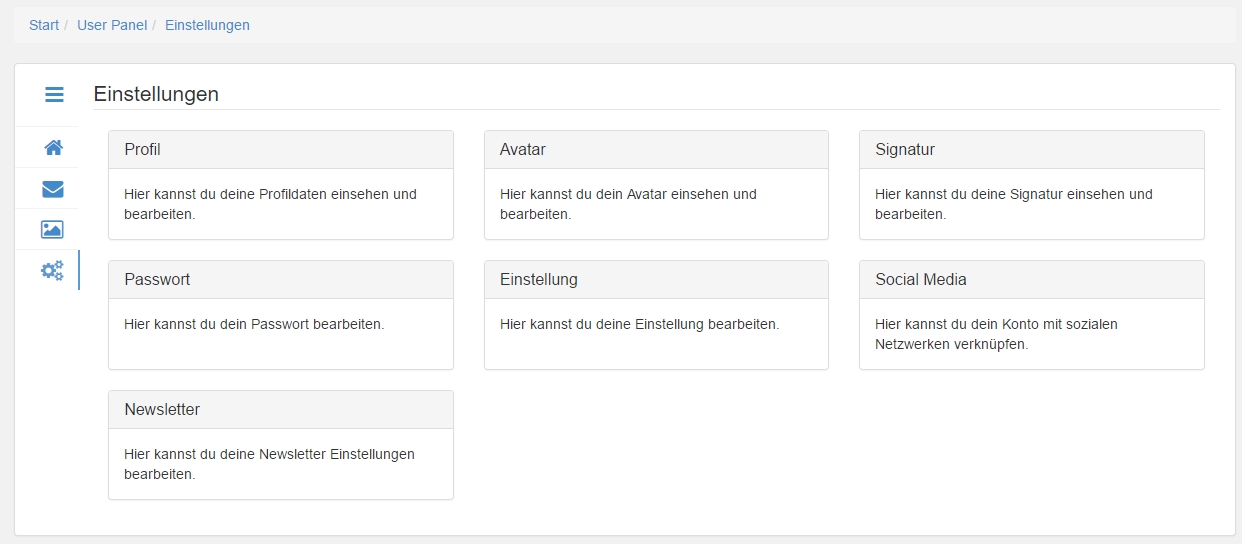Open the Passwort settings card
1242x544 pixels.
click(x=281, y=315)
